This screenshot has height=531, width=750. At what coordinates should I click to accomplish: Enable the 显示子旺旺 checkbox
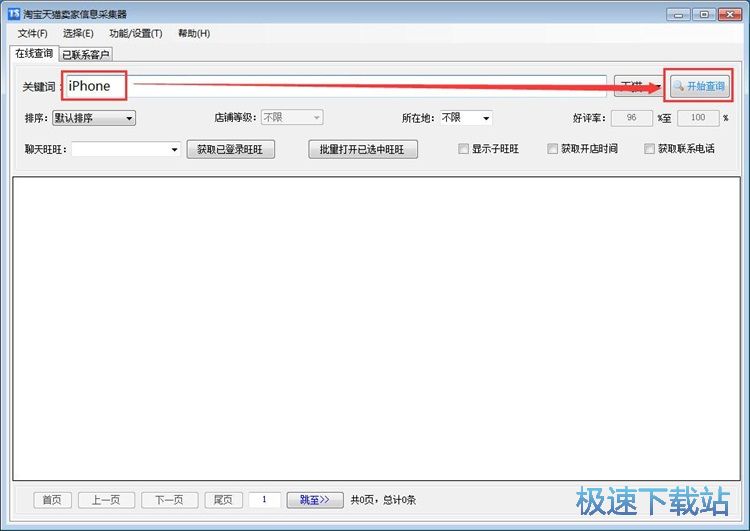pos(463,149)
